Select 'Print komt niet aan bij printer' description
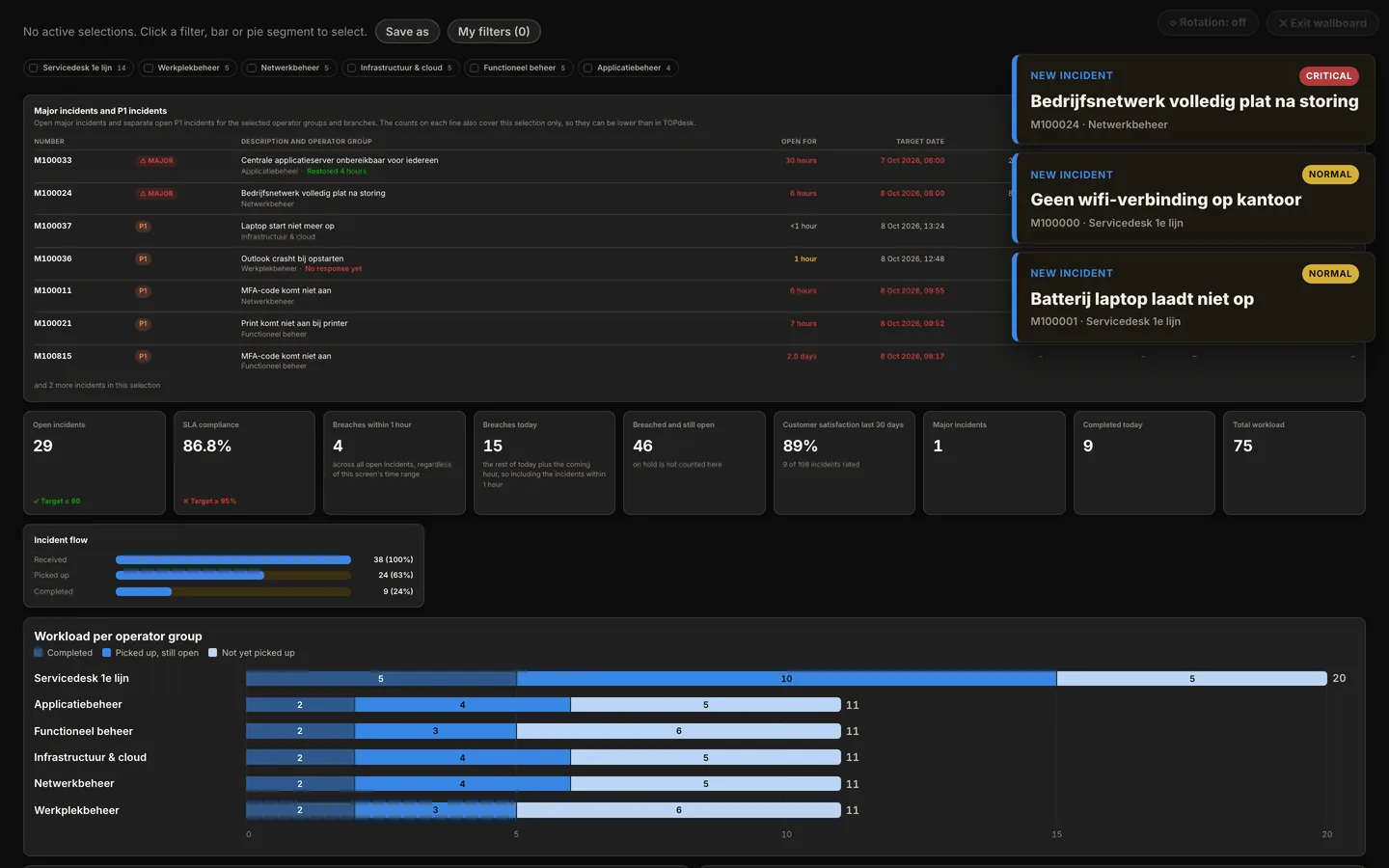 [294, 323]
